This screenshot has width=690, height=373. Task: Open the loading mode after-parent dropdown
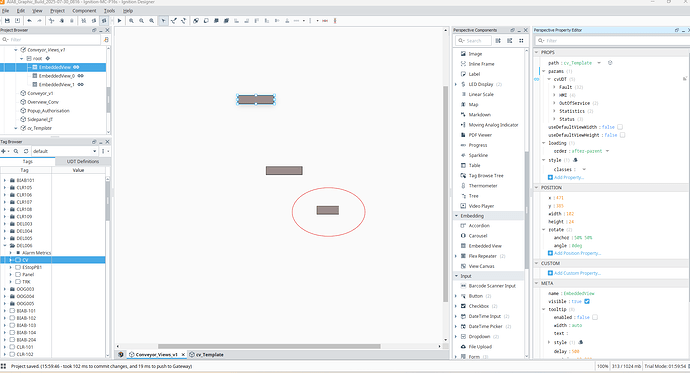pyautogui.click(x=607, y=151)
